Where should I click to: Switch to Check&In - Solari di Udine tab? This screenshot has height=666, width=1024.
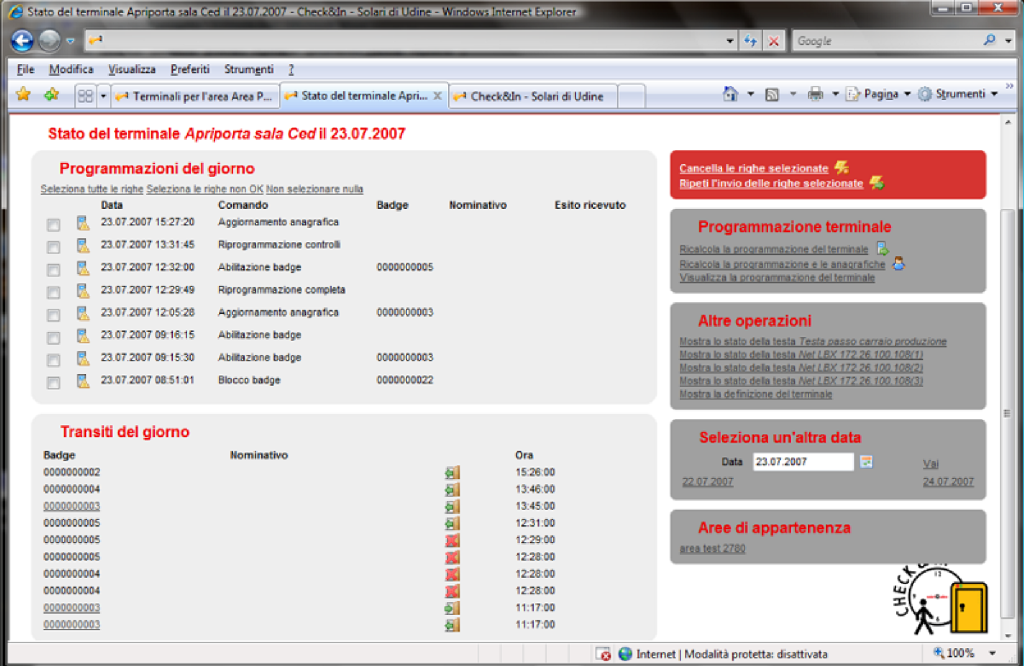coord(530,96)
